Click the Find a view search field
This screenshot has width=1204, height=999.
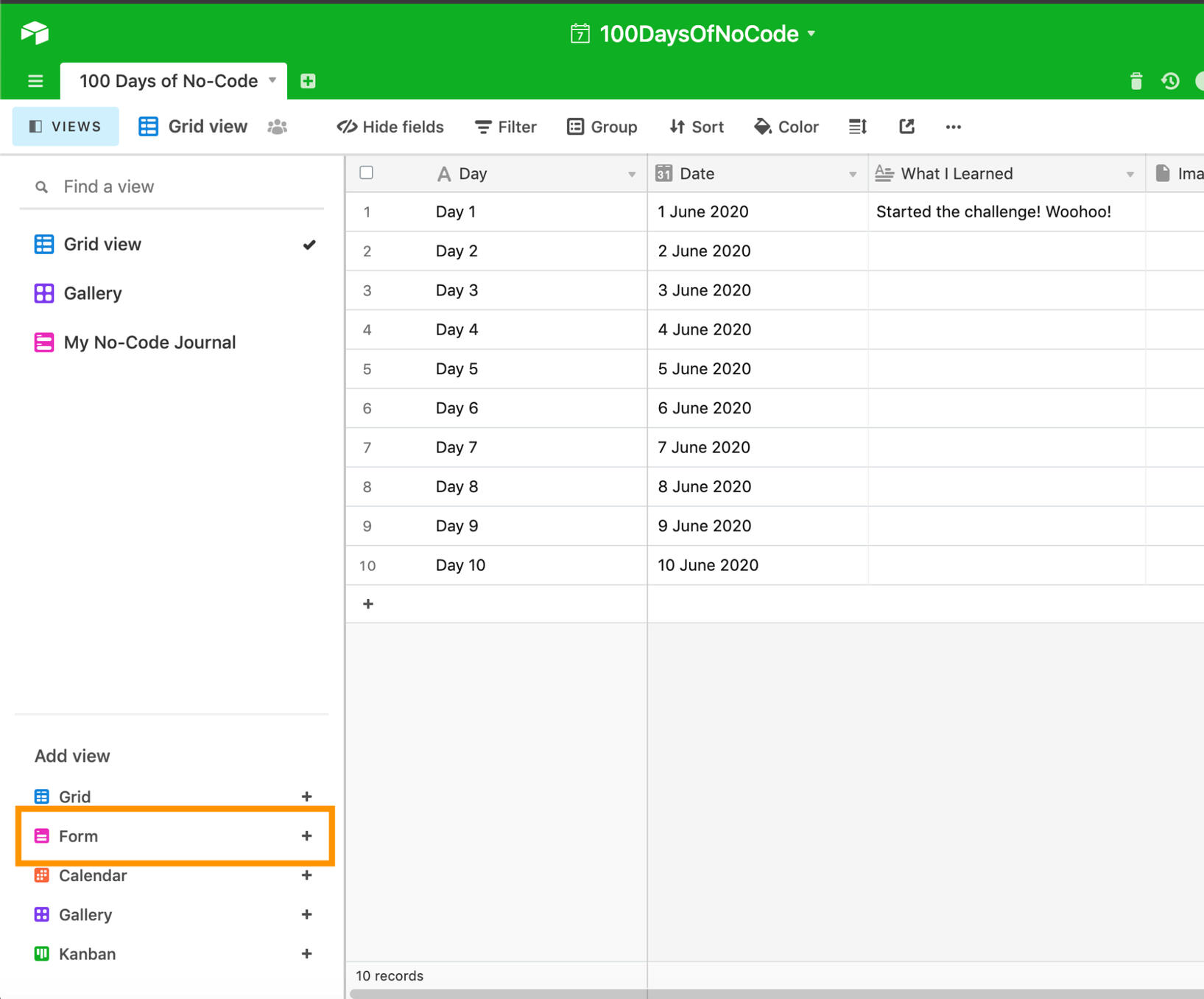coord(177,186)
